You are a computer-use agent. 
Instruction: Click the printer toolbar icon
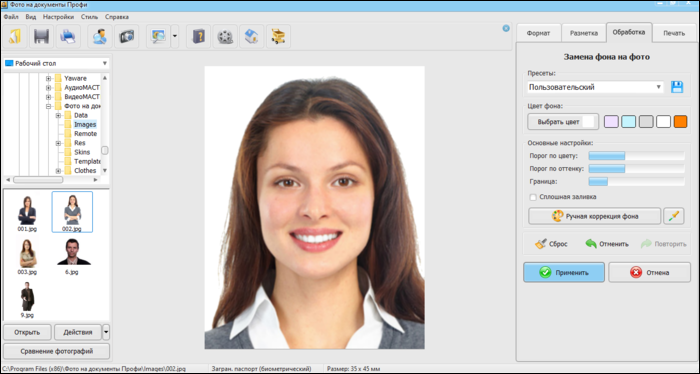pos(68,37)
